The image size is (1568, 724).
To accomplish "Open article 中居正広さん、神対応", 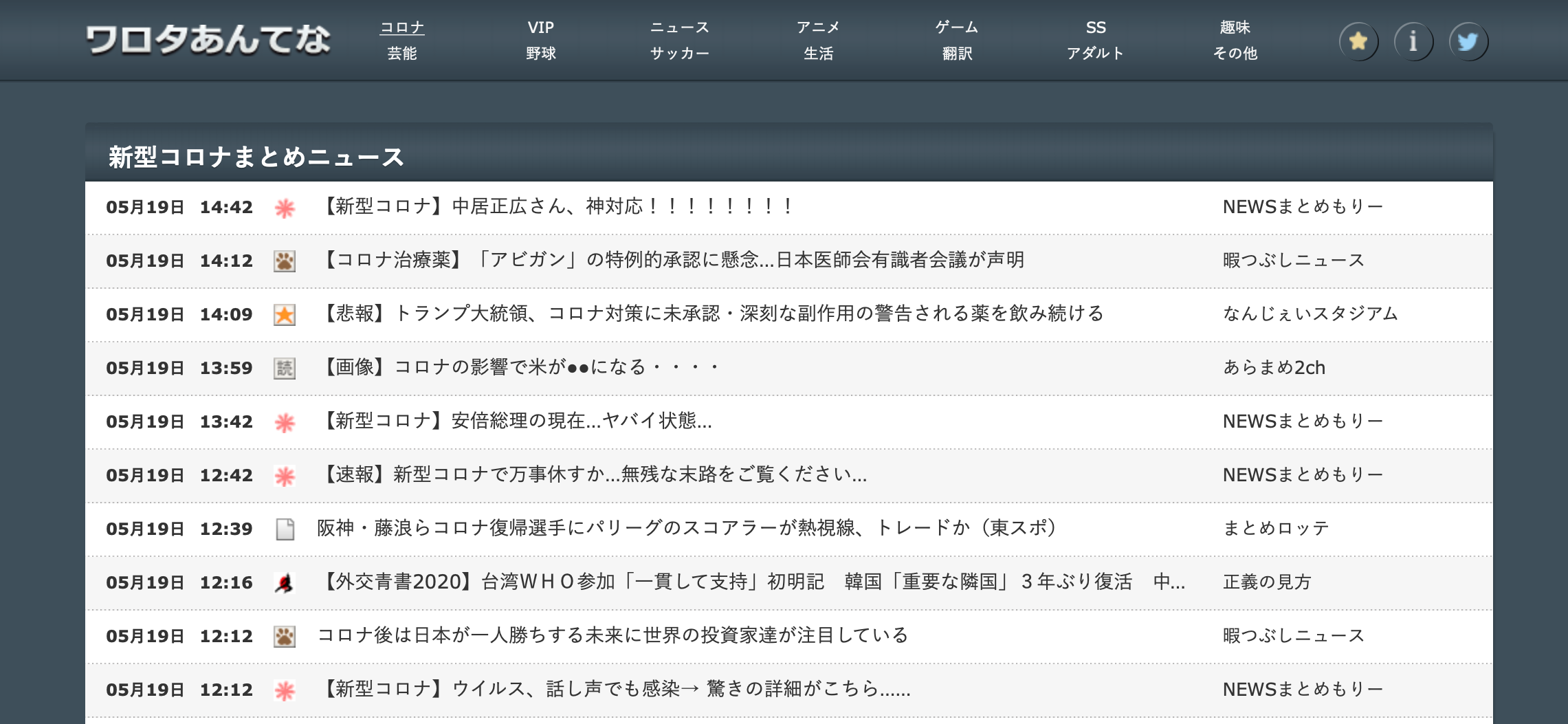I will coord(557,206).
